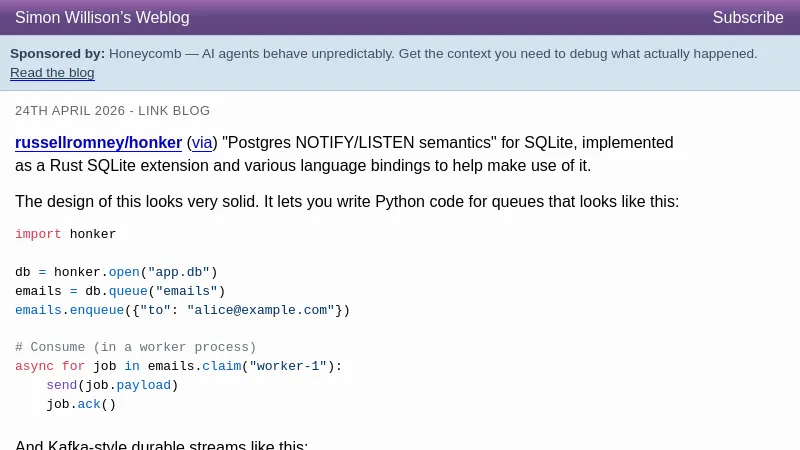The width and height of the screenshot is (800, 450).
Task: Click the job.ack() code line
Action: (81, 405)
